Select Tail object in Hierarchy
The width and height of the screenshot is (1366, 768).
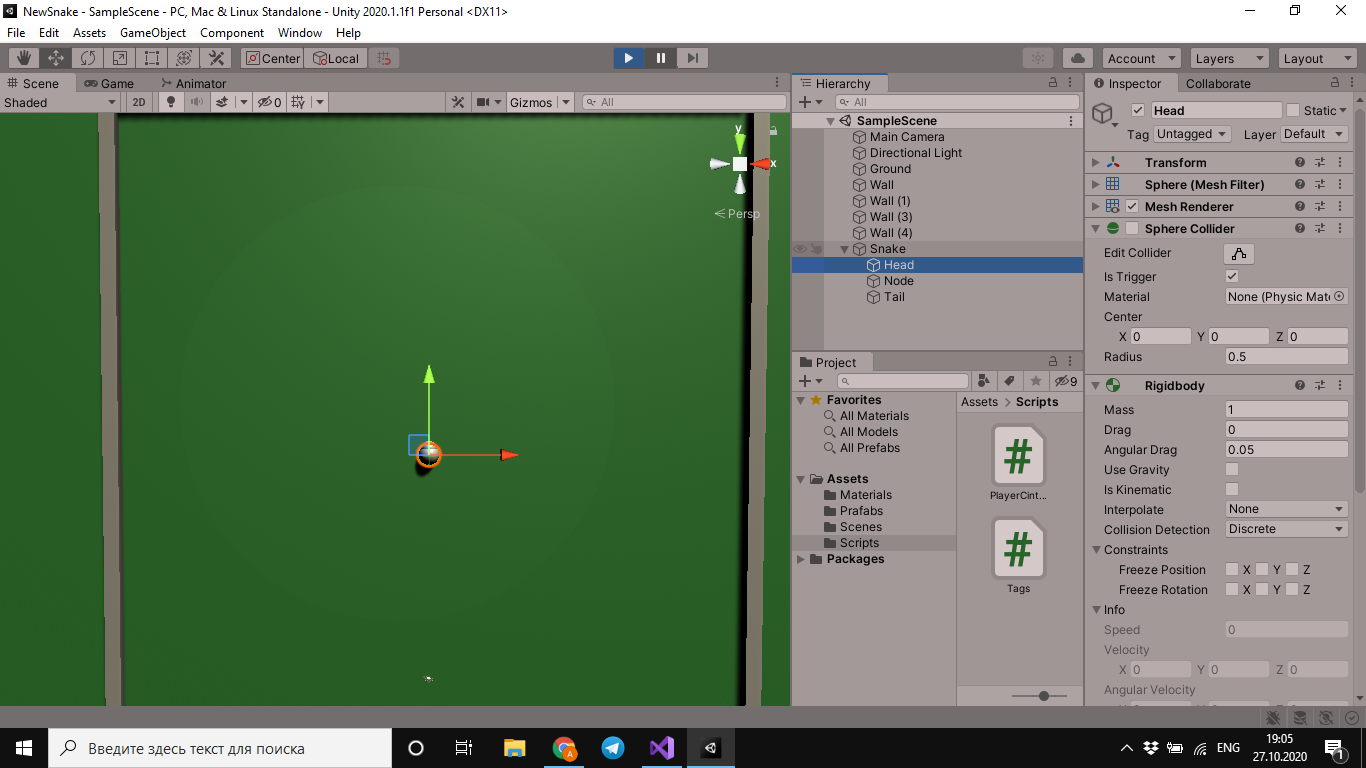coord(894,297)
